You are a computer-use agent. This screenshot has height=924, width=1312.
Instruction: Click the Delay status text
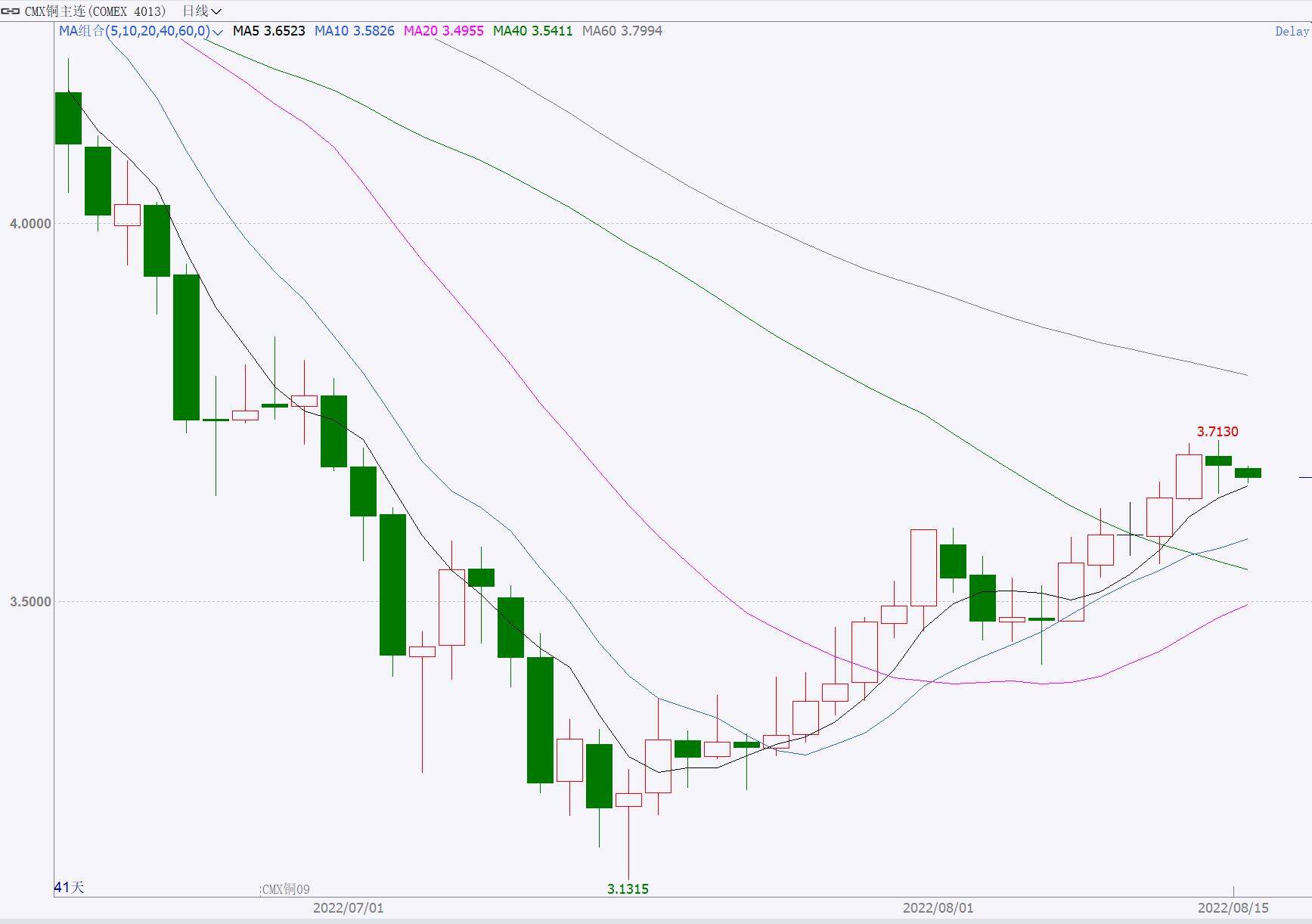coord(1292,32)
